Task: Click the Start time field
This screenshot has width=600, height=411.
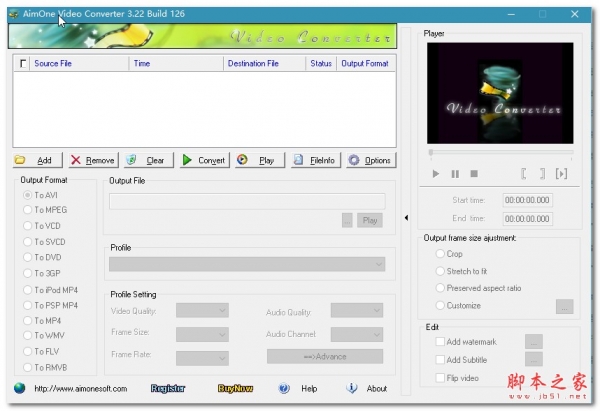Action: (x=528, y=200)
